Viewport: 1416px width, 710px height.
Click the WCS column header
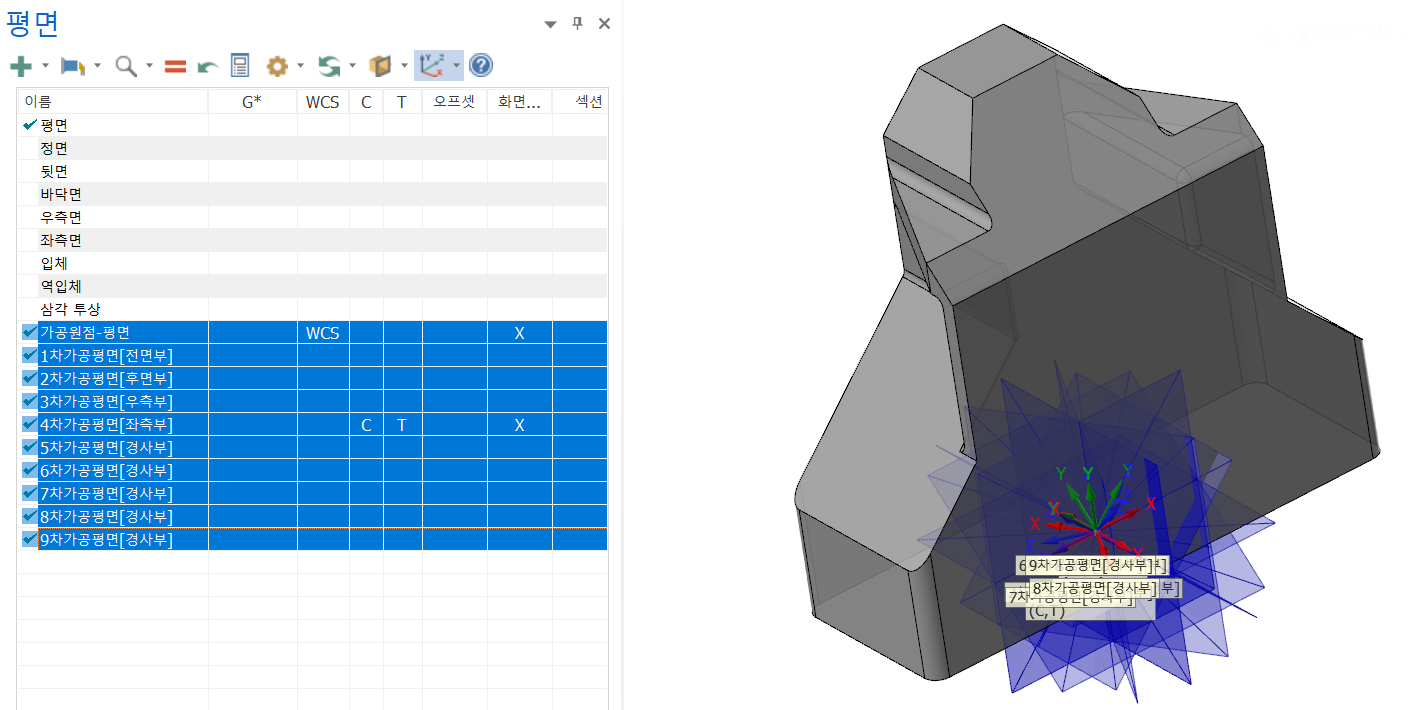pos(322,101)
